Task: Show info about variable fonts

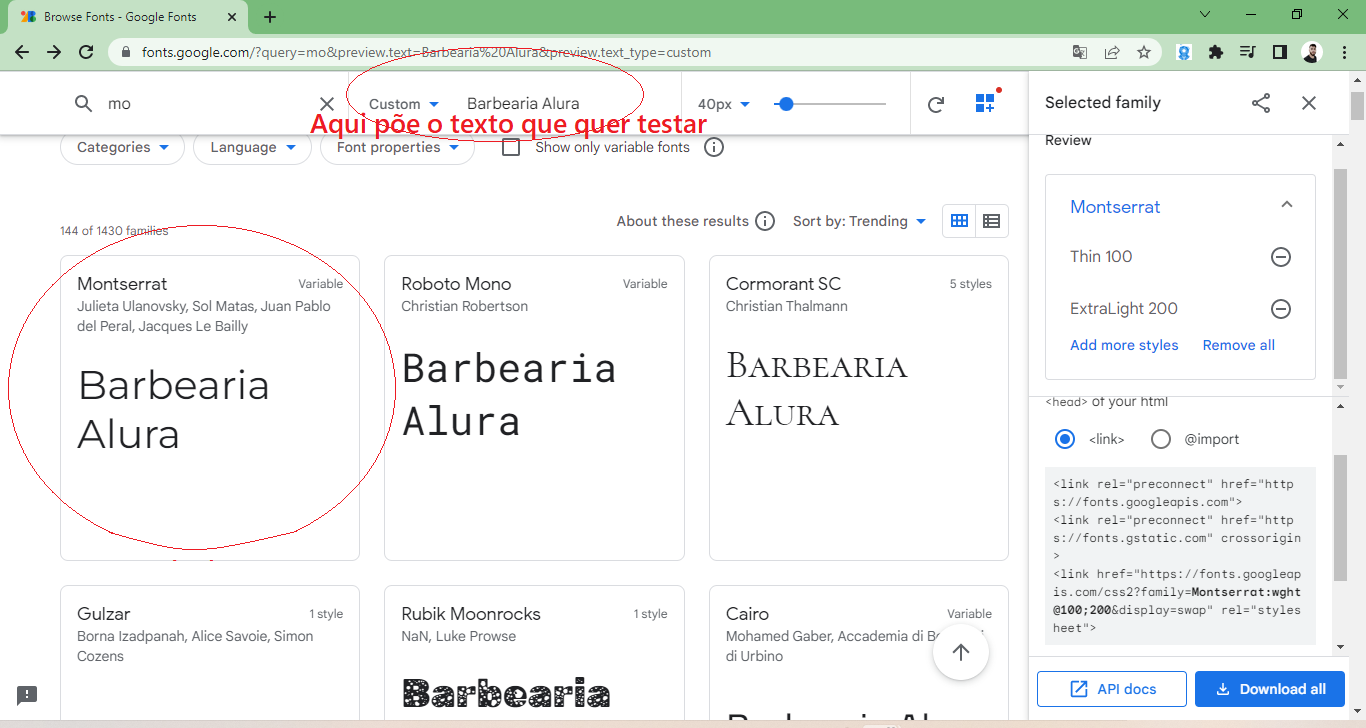Action: [x=714, y=147]
